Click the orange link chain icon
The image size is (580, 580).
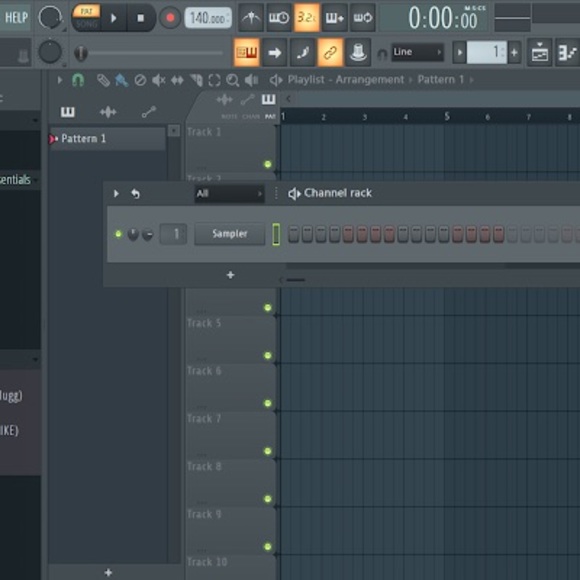(330, 53)
